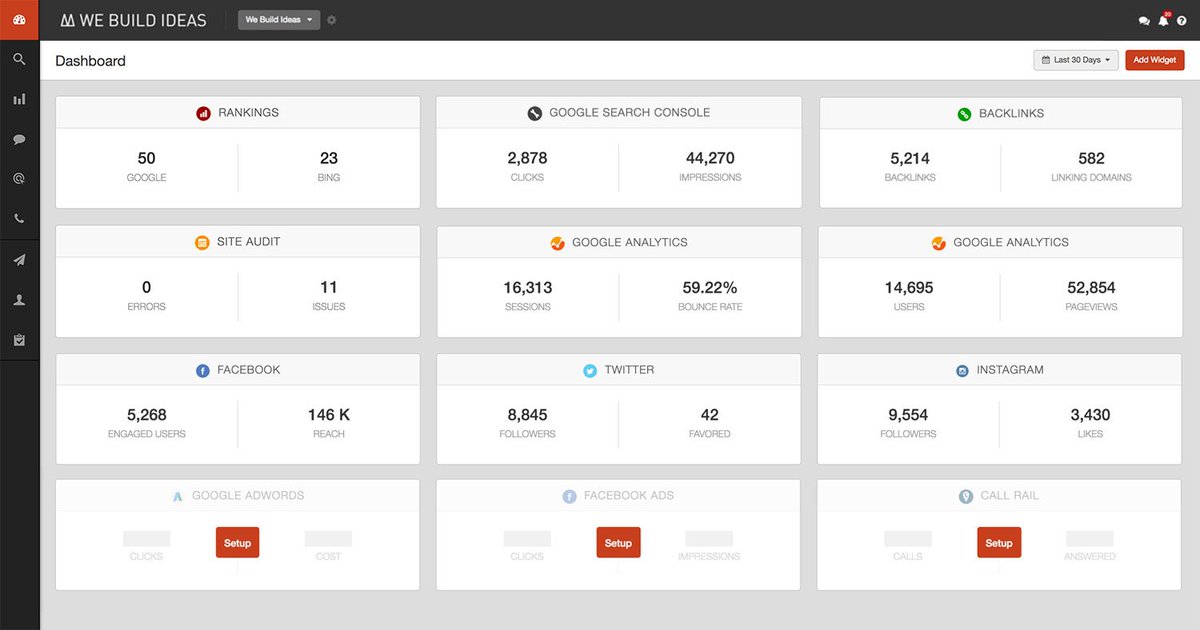Click the INSTAGRAM widget heading
Viewport: 1200px width, 630px height.
pyautogui.click(x=1010, y=370)
